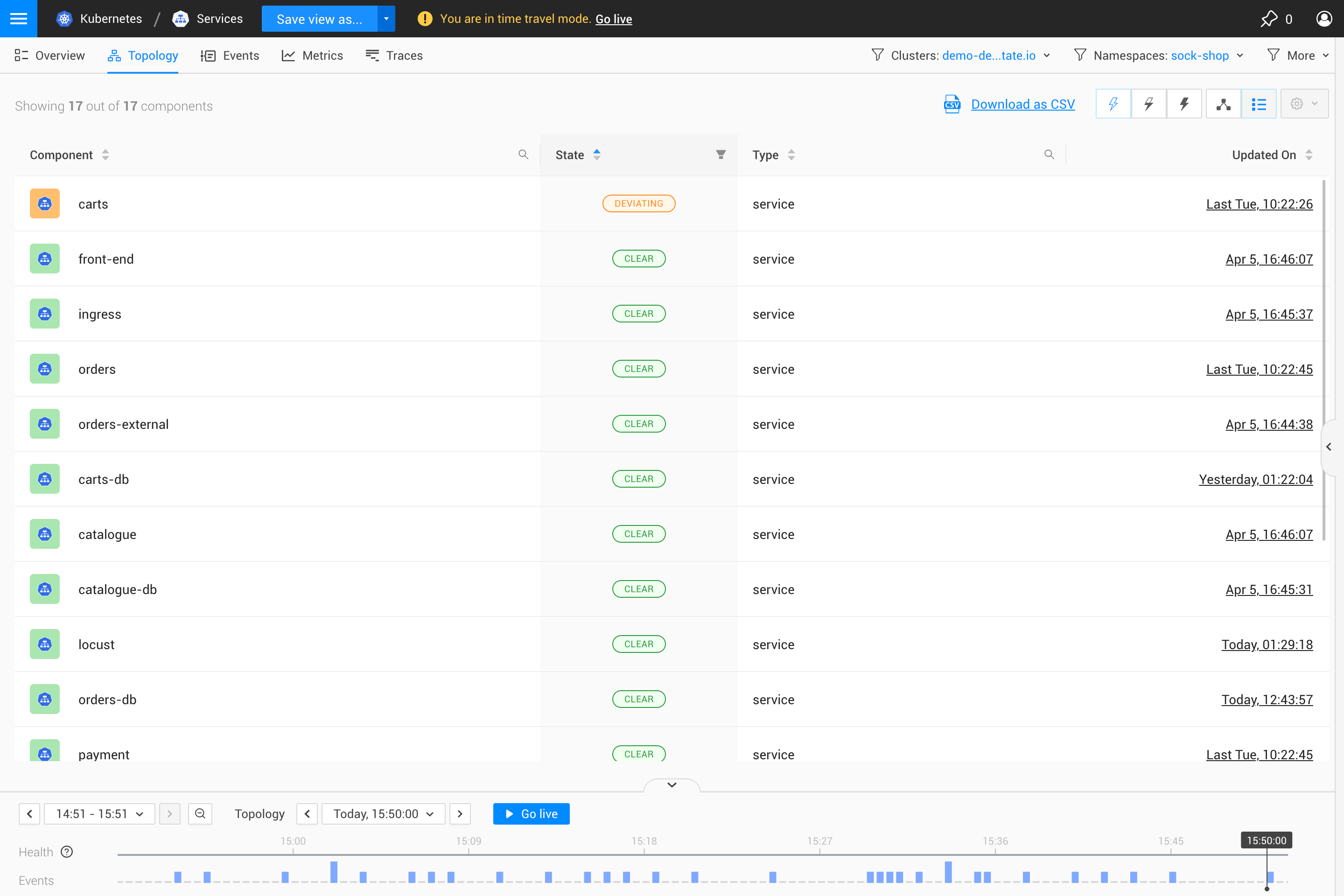The image size is (1344, 896).
Task: Select the third lightning bolt view toggle
Action: click(1184, 104)
